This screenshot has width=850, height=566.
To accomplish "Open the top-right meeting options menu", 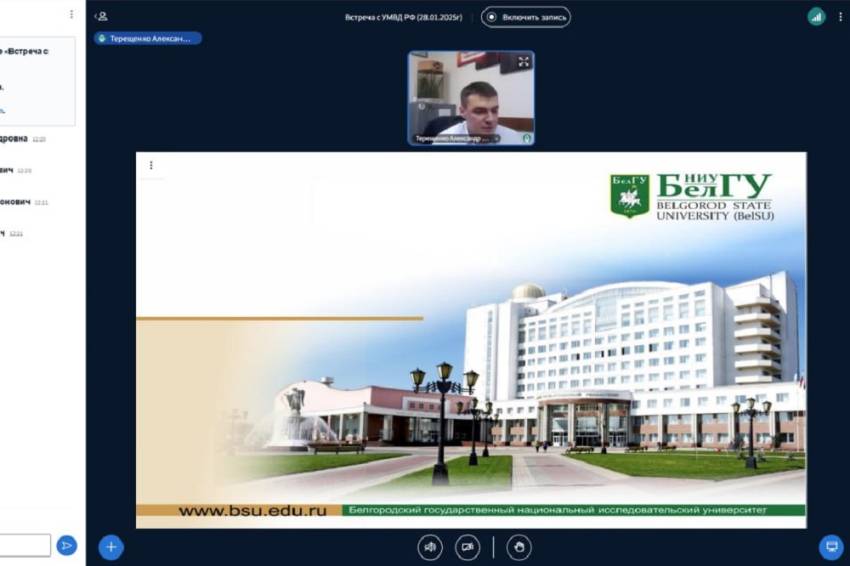I will pos(840,16).
